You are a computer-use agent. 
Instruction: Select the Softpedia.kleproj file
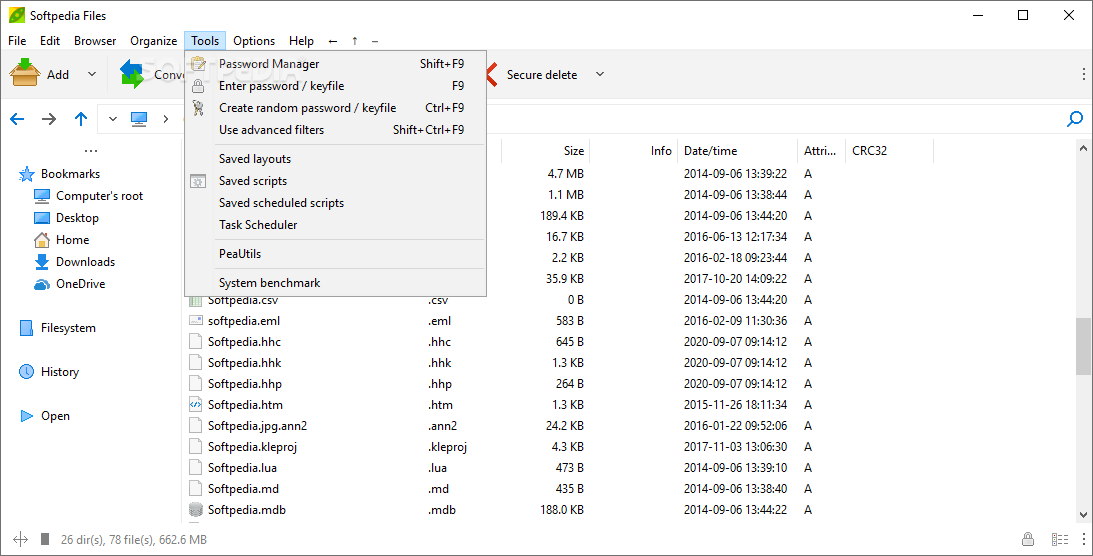coord(252,447)
